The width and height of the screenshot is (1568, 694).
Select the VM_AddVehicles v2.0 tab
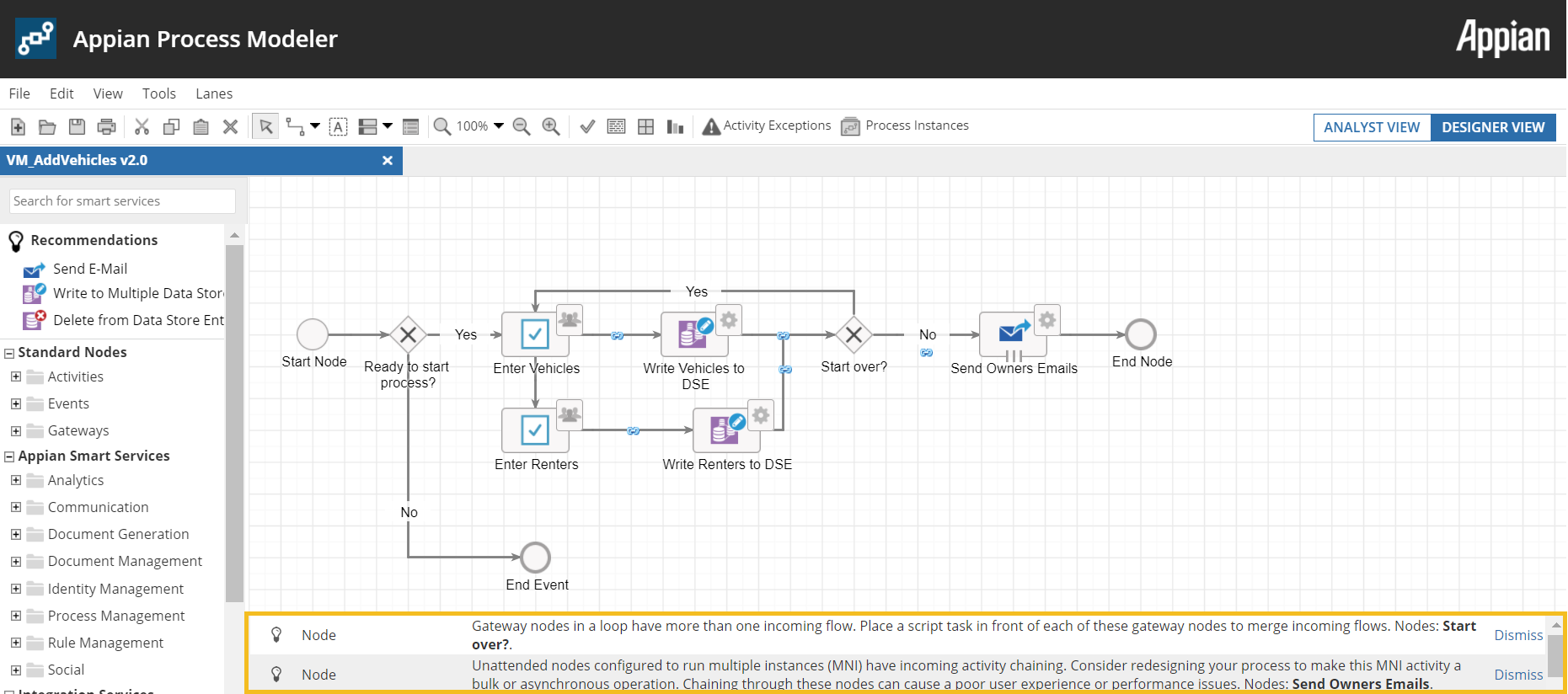click(201, 160)
